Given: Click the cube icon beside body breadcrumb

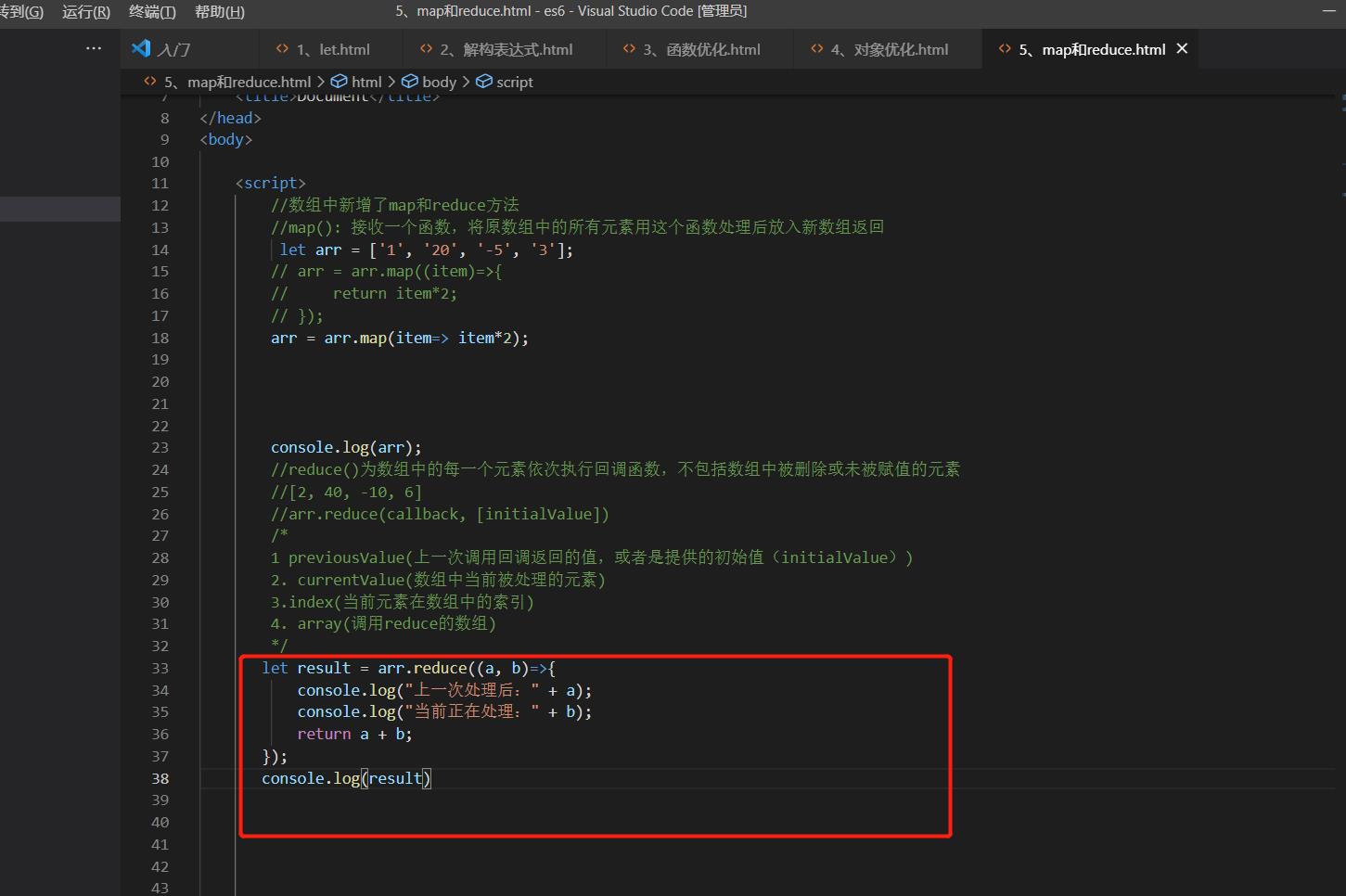Looking at the screenshot, I should 410,82.
